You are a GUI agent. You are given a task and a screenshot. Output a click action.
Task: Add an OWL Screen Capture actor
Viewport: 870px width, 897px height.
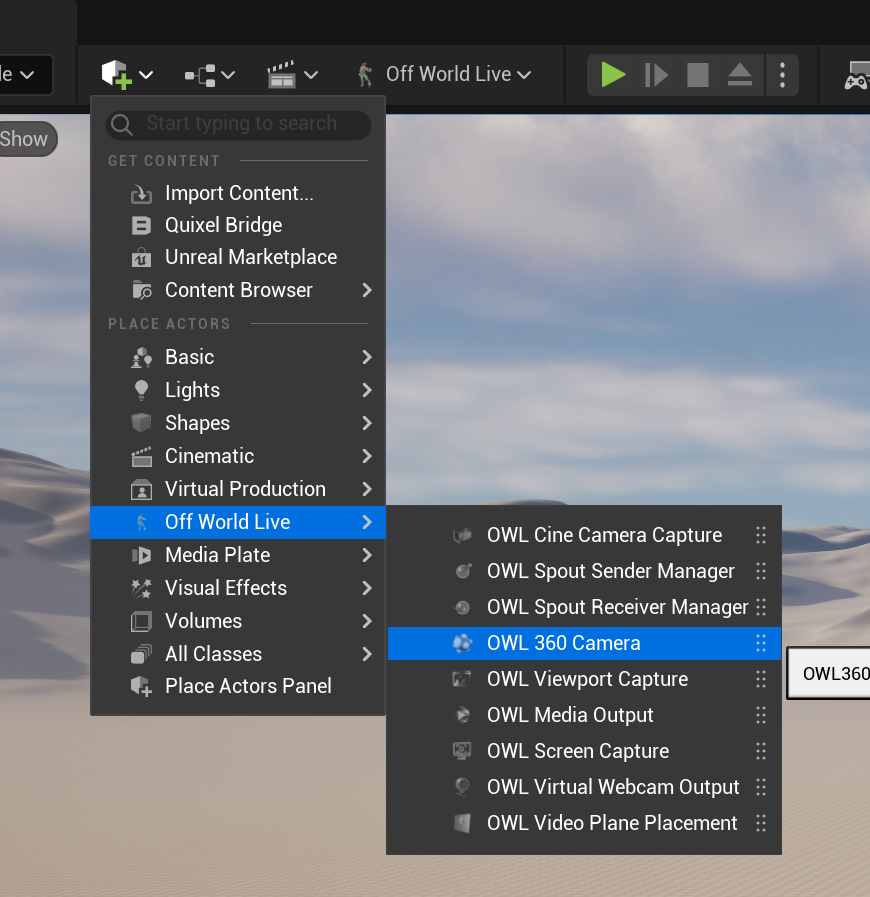tap(584, 752)
